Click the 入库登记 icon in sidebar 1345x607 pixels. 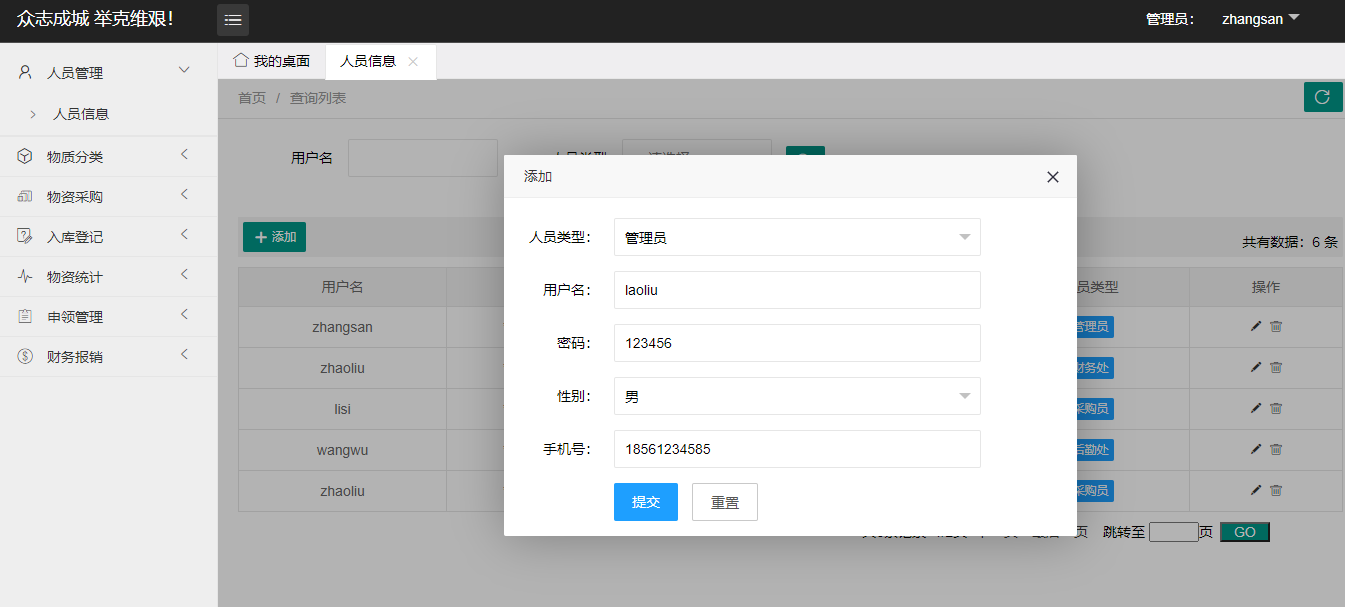click(26, 236)
